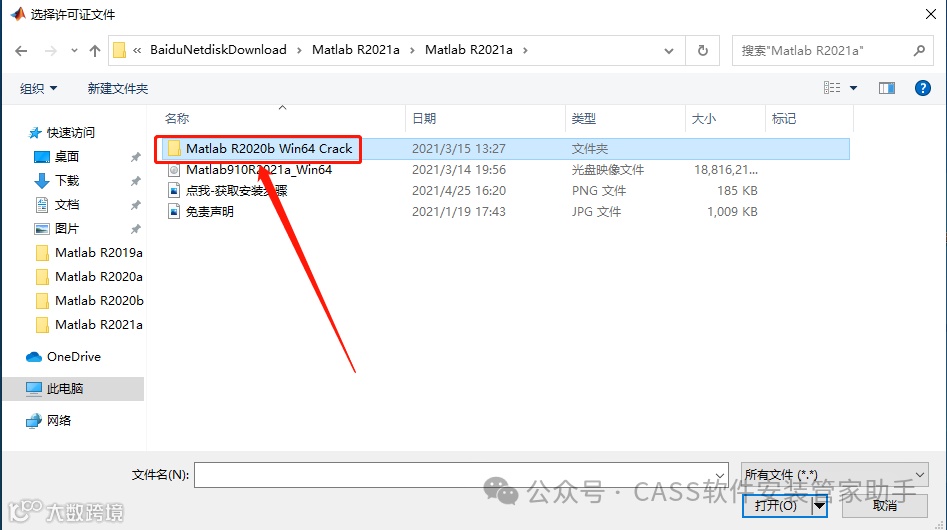This screenshot has height=530, width=947.
Task: Open 下载 in the sidebar
Action: coord(66,180)
